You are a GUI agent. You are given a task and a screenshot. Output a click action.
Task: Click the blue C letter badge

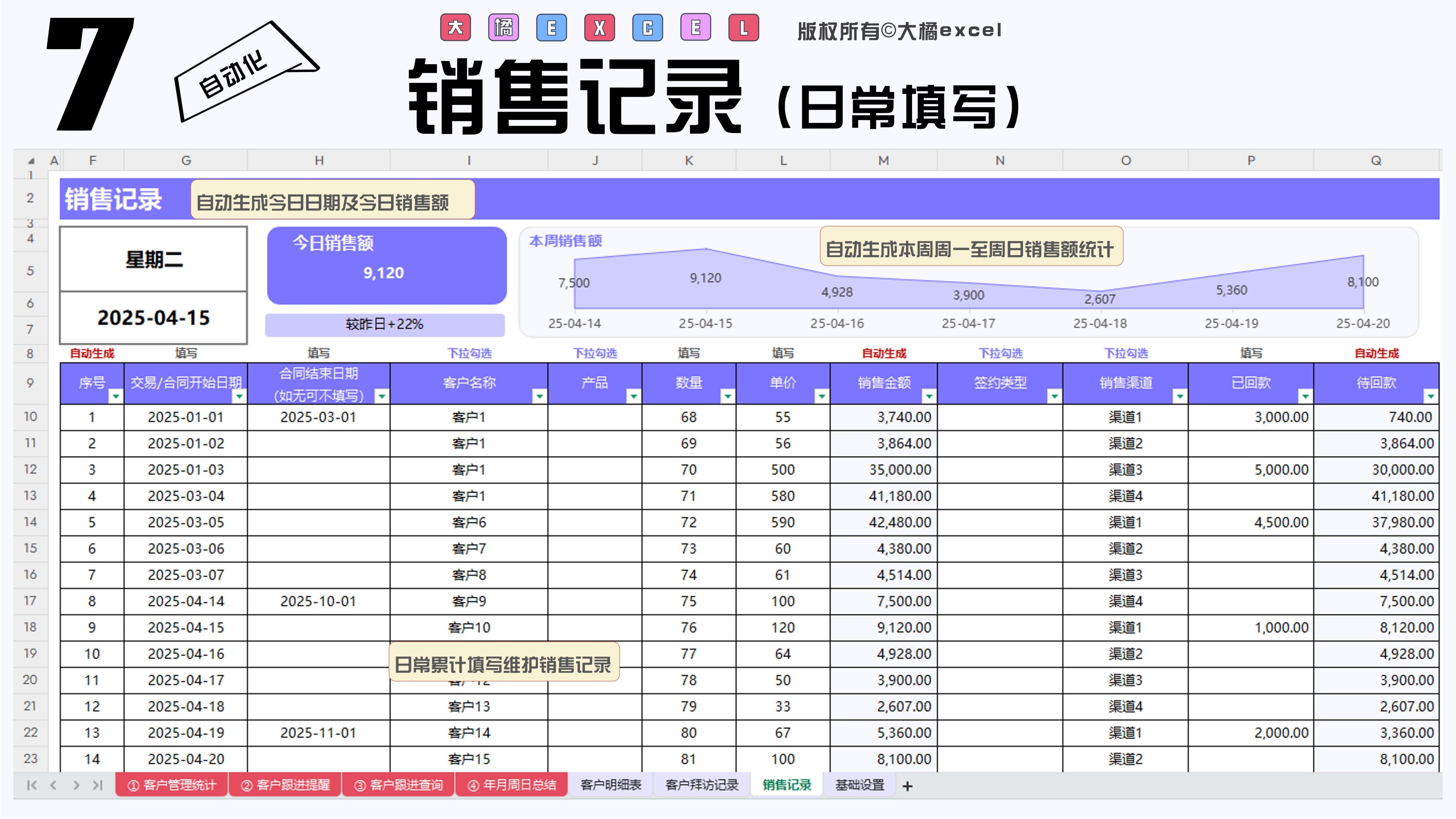(648, 28)
